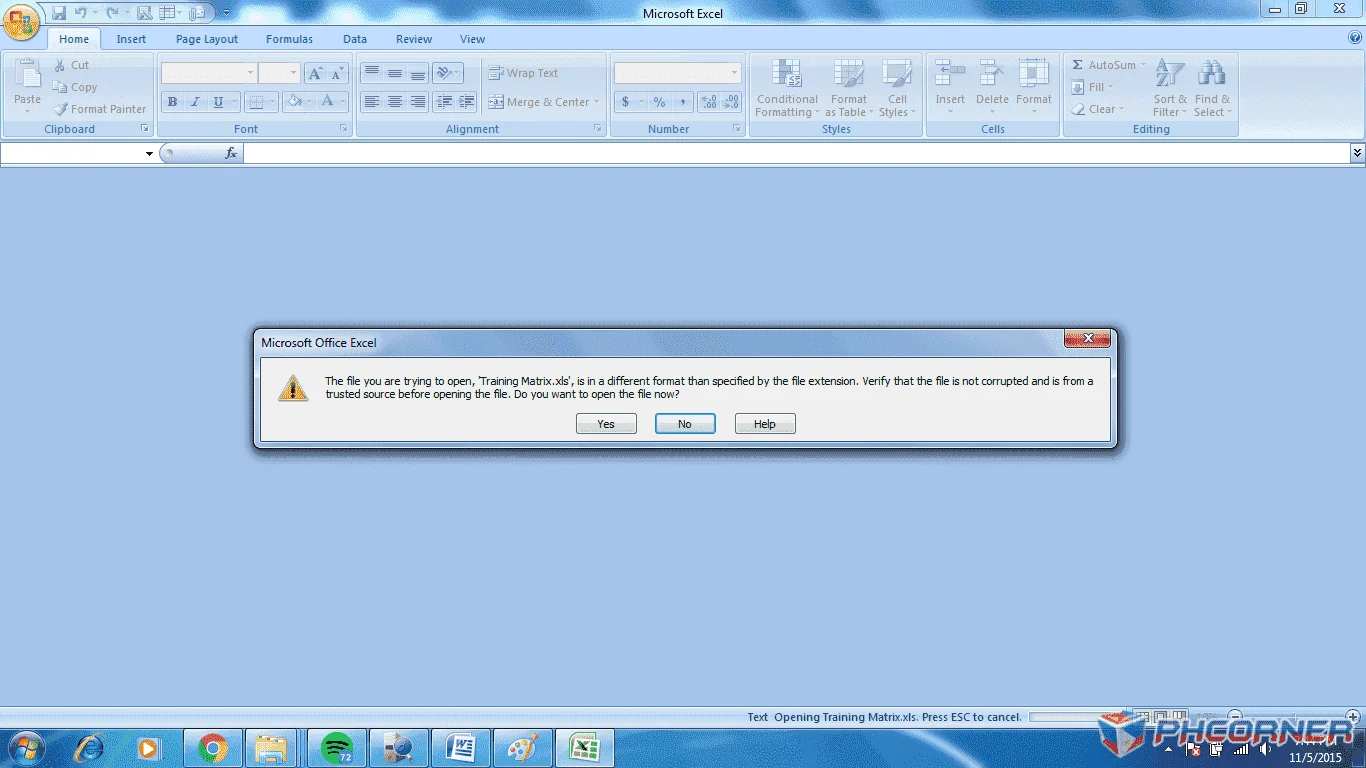The height and width of the screenshot is (768, 1366).
Task: Click the Decrease Indent icon
Action: pyautogui.click(x=444, y=102)
